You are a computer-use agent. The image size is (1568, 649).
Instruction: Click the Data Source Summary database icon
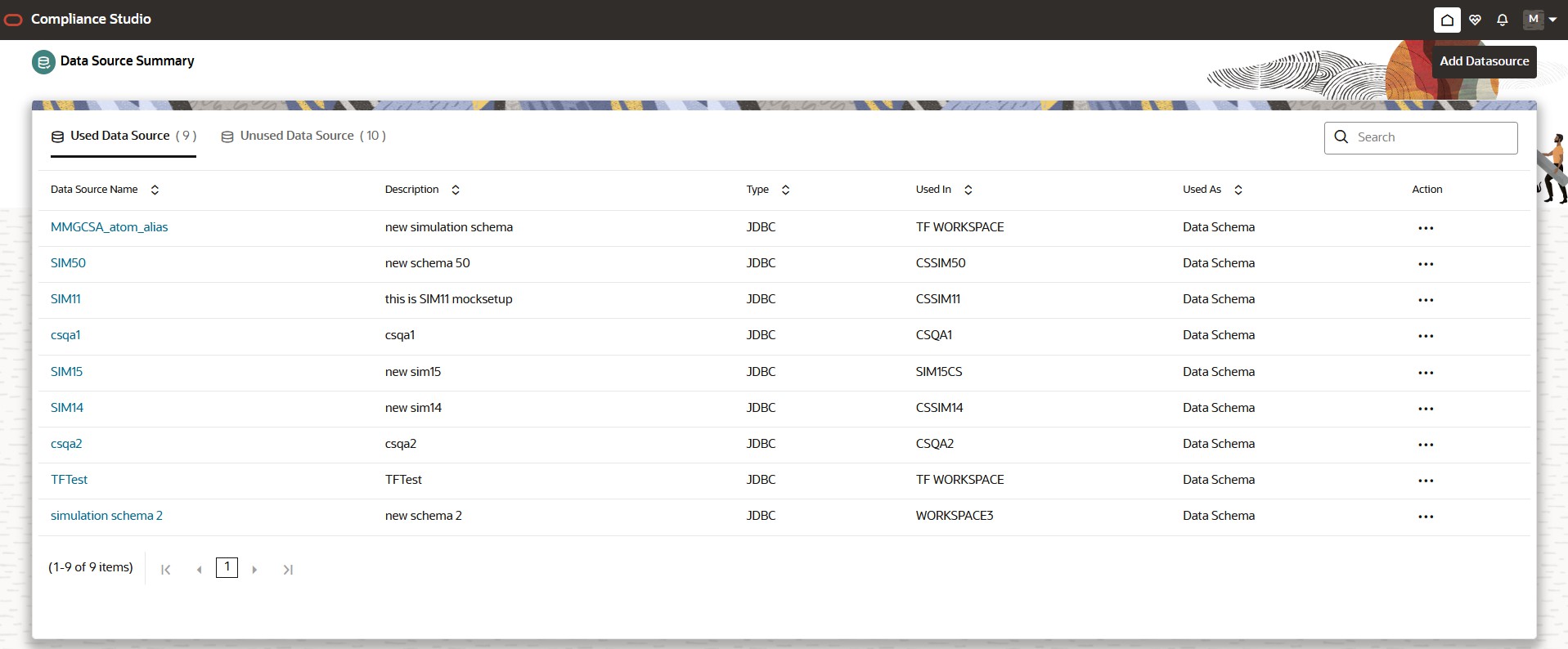coord(43,61)
